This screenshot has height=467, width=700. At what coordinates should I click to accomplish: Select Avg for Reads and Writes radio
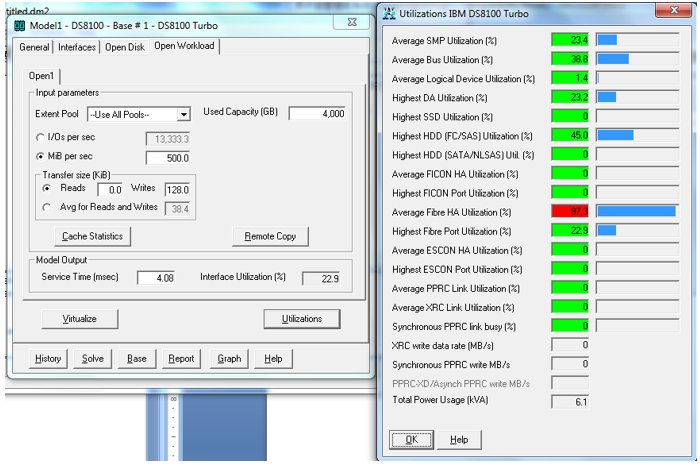pos(46,207)
